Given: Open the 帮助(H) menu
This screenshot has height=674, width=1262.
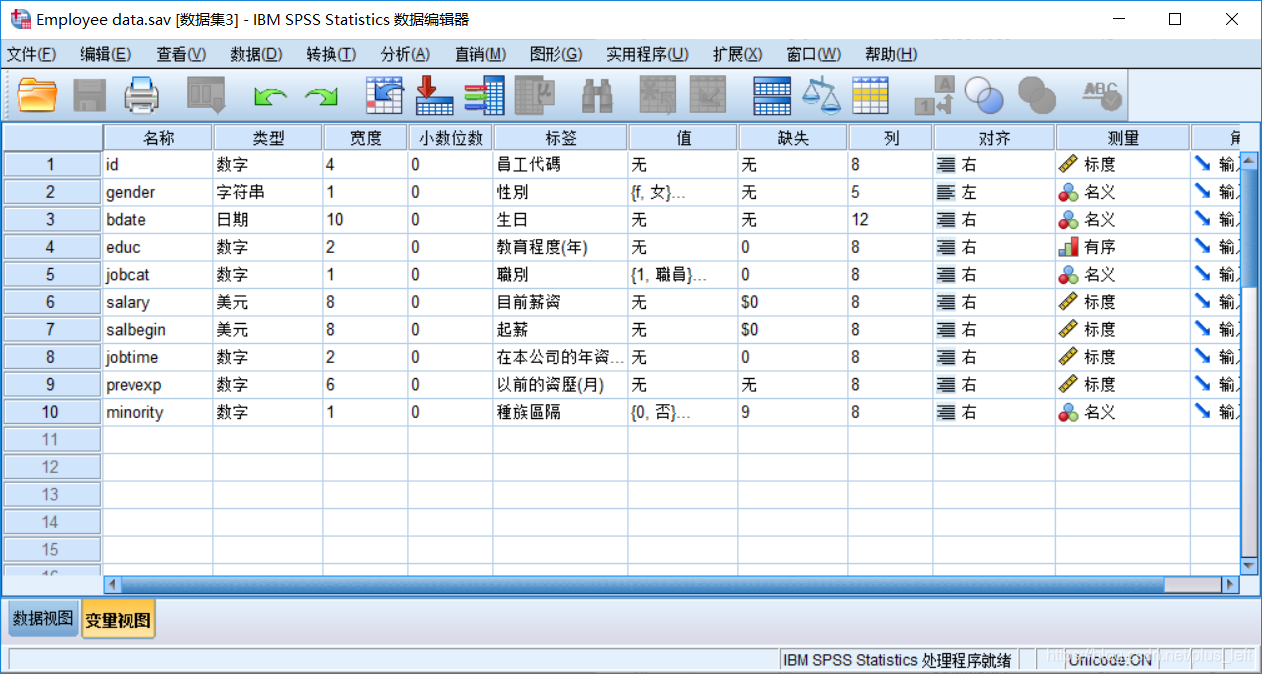Looking at the screenshot, I should (x=891, y=54).
